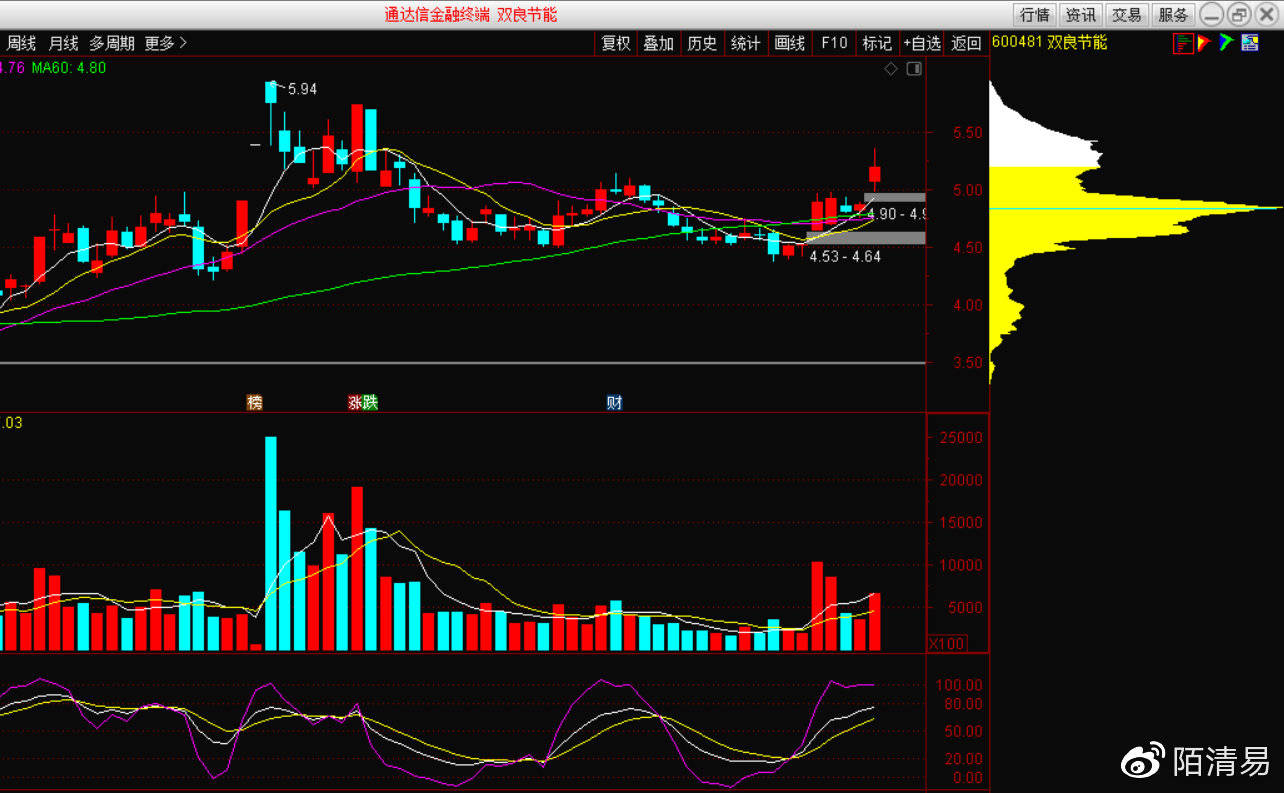Close the 通达信 terminal window
The width and height of the screenshot is (1284, 793).
(1266, 15)
